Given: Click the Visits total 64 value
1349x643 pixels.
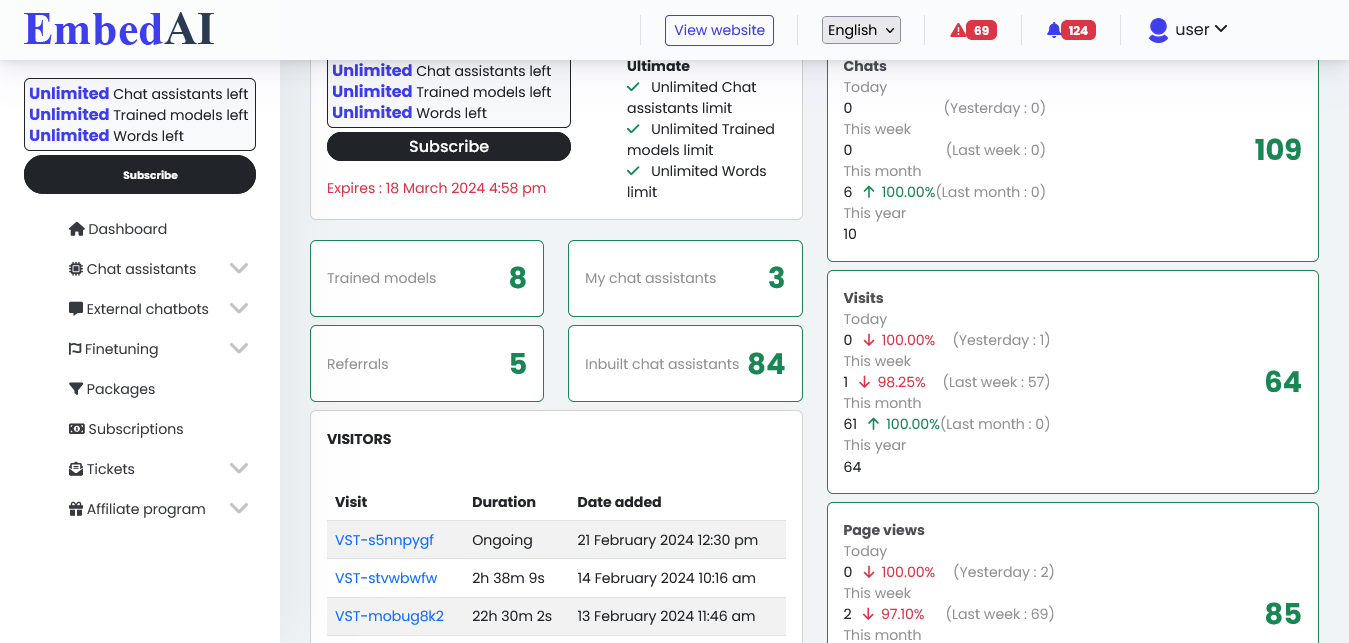Looking at the screenshot, I should click(x=1283, y=382).
